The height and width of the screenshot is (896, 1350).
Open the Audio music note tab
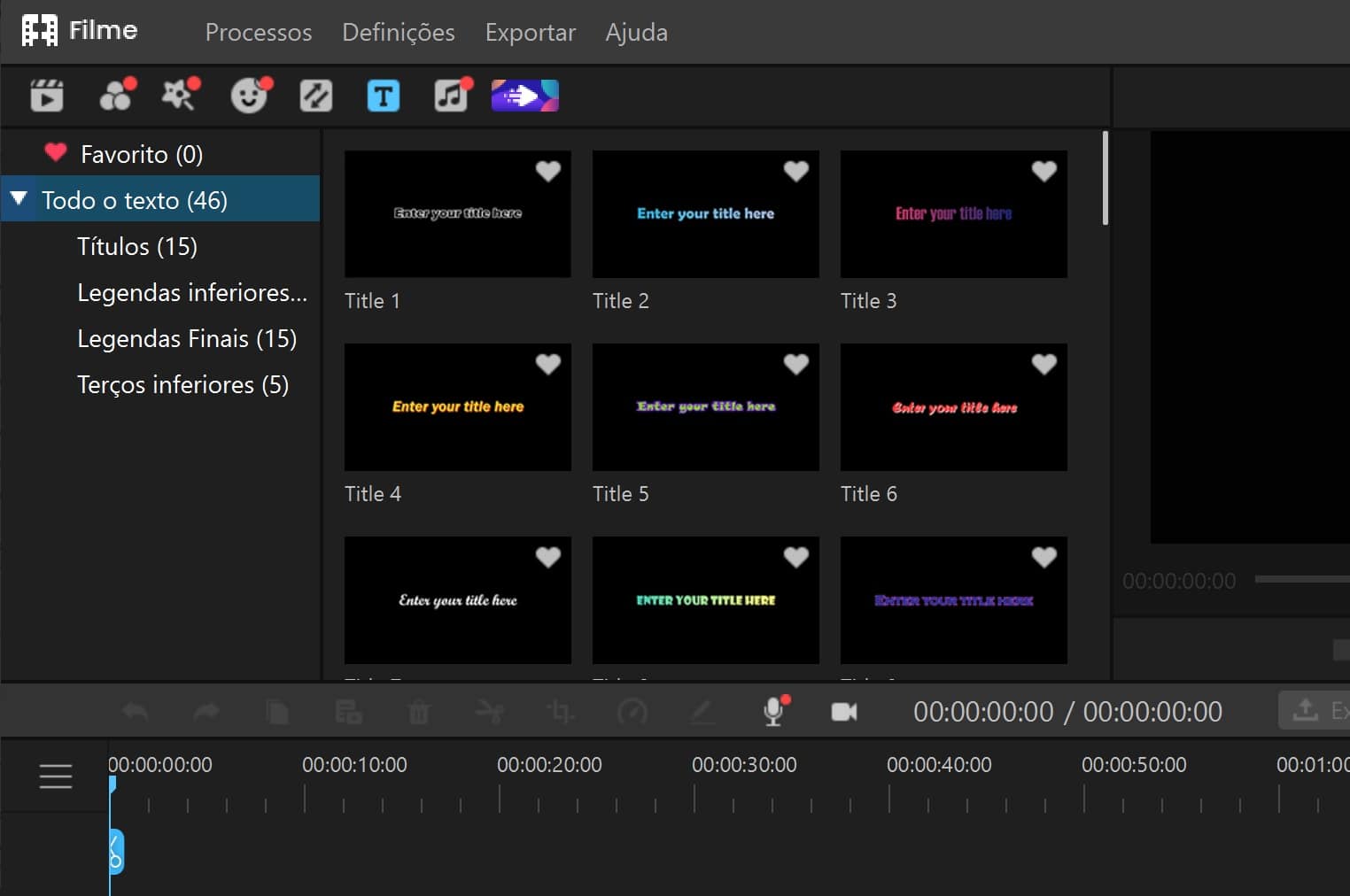pyautogui.click(x=452, y=95)
